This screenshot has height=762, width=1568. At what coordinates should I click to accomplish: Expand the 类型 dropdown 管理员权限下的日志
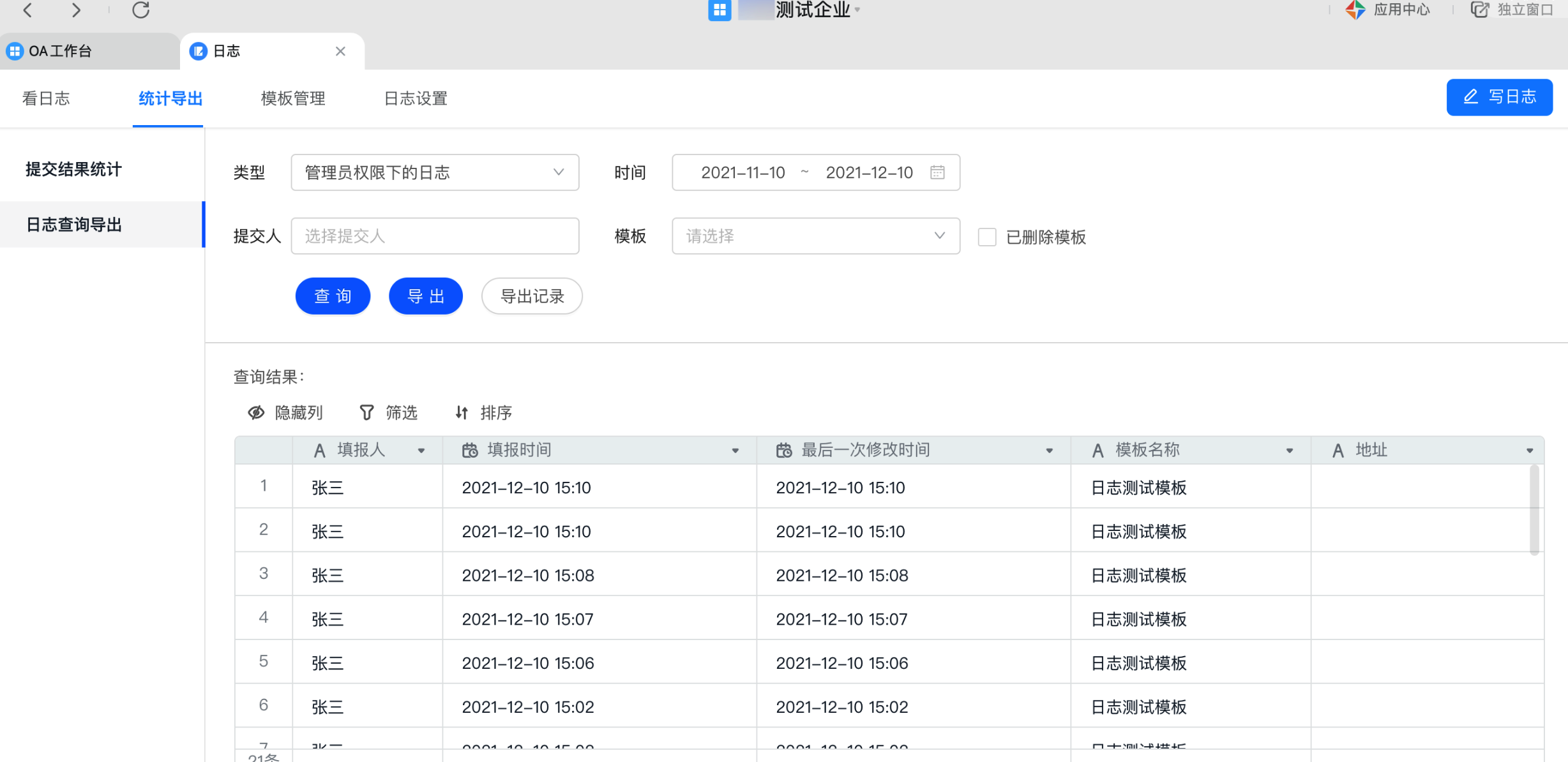tap(435, 172)
